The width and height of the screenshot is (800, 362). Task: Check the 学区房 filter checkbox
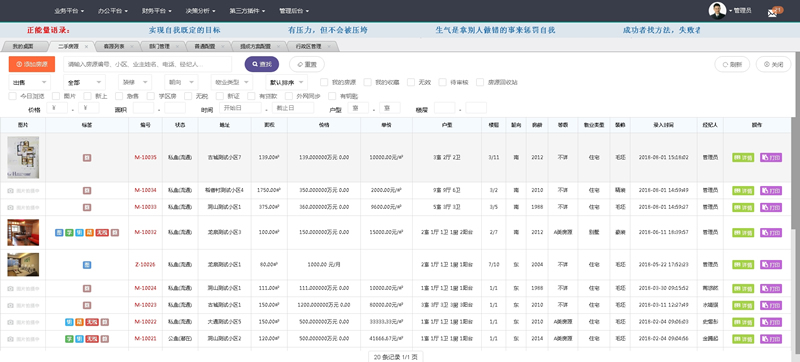[x=150, y=96]
